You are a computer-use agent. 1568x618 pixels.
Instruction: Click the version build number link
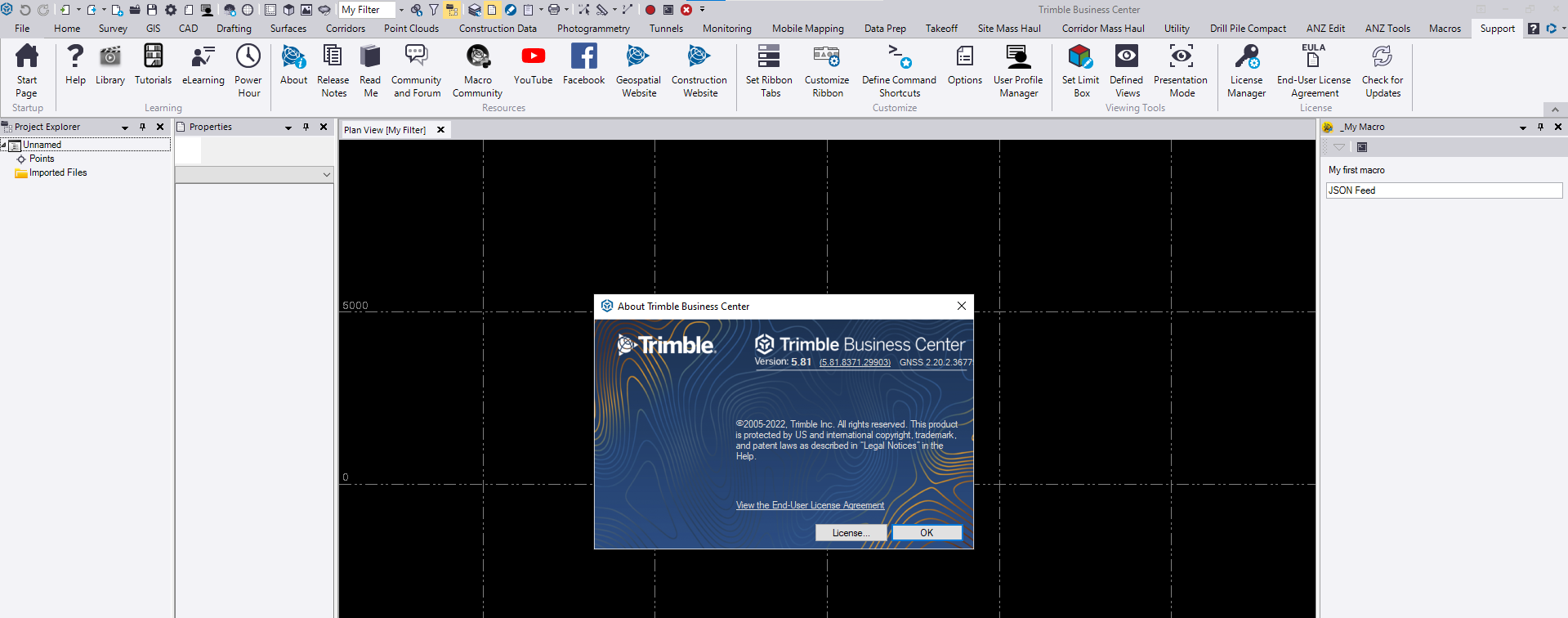[855, 362]
